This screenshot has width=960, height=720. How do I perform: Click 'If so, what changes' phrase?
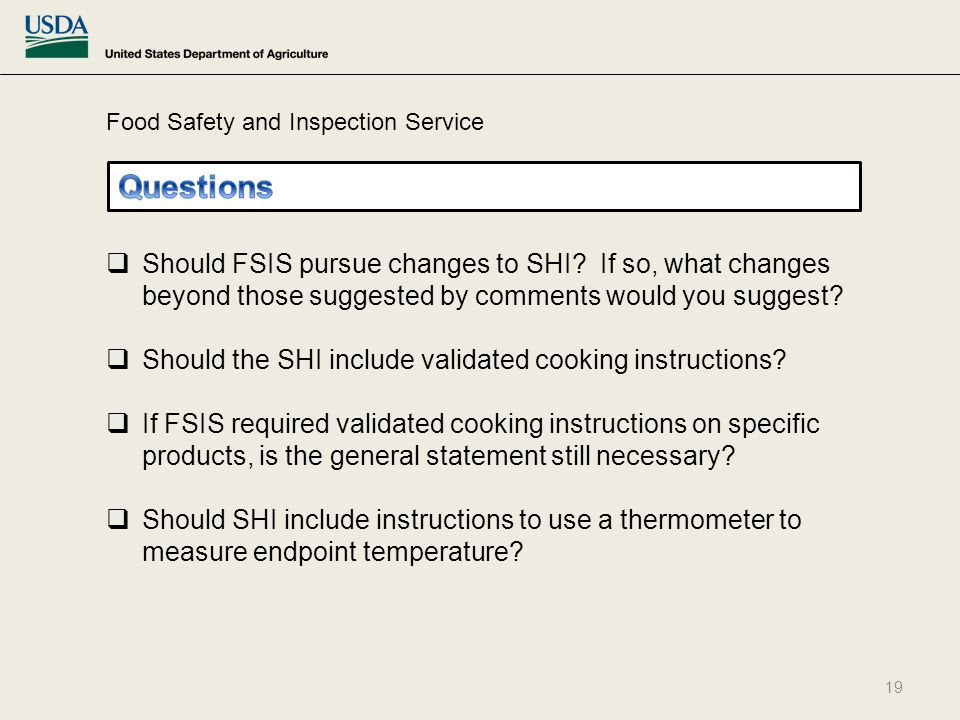pyautogui.click(x=714, y=264)
